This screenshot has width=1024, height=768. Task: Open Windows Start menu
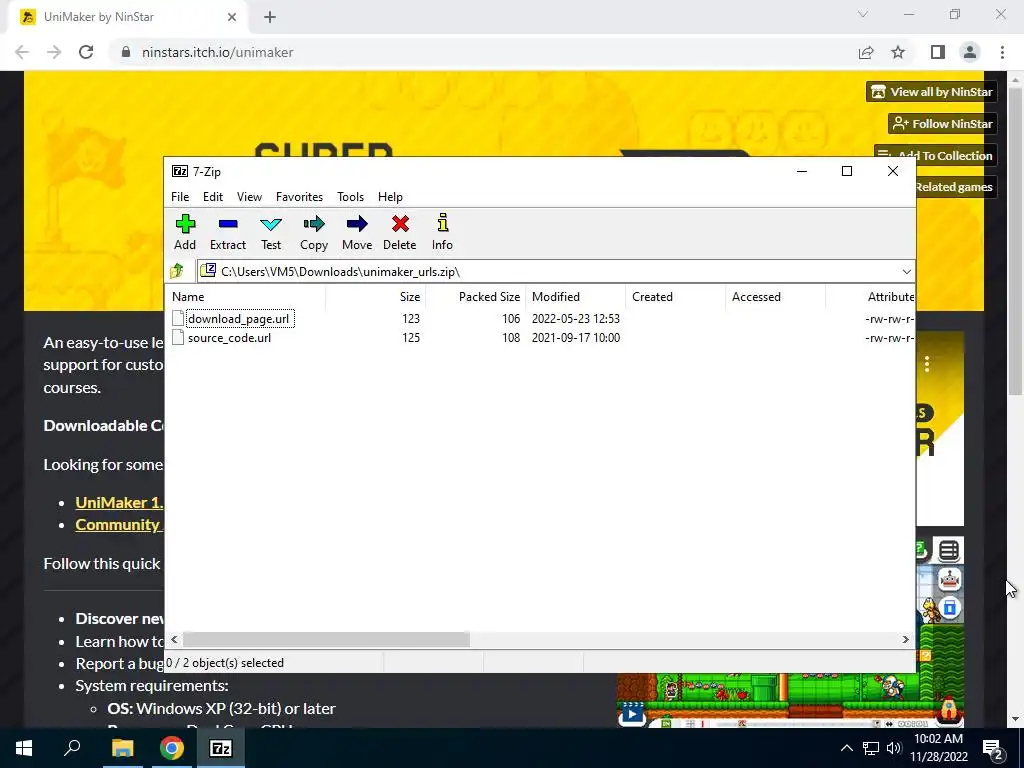tap(24, 748)
